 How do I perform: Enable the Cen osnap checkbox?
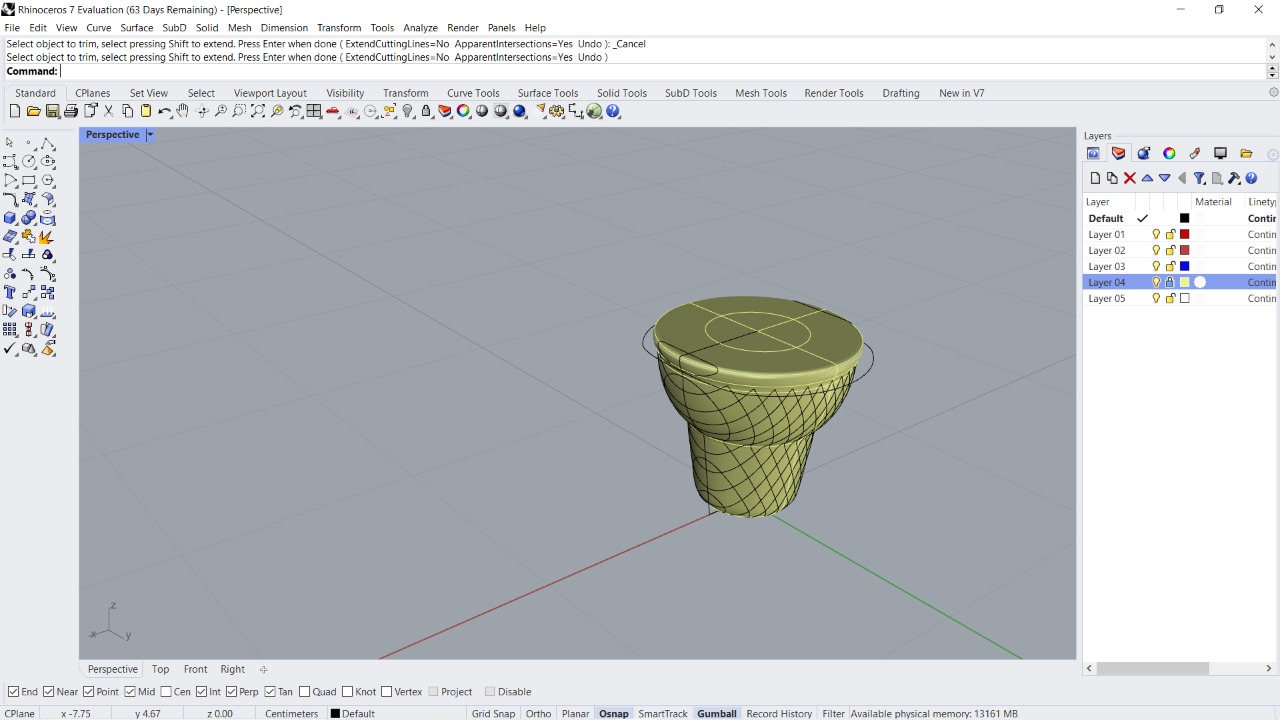[166, 692]
